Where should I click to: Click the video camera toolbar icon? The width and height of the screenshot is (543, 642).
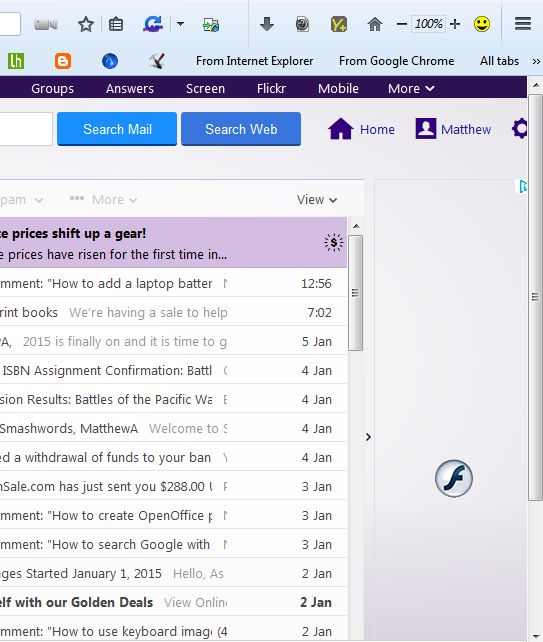click(46, 25)
